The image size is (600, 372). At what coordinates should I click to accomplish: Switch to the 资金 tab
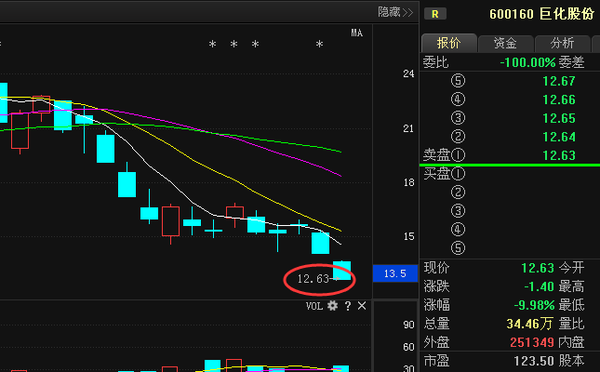[x=505, y=43]
